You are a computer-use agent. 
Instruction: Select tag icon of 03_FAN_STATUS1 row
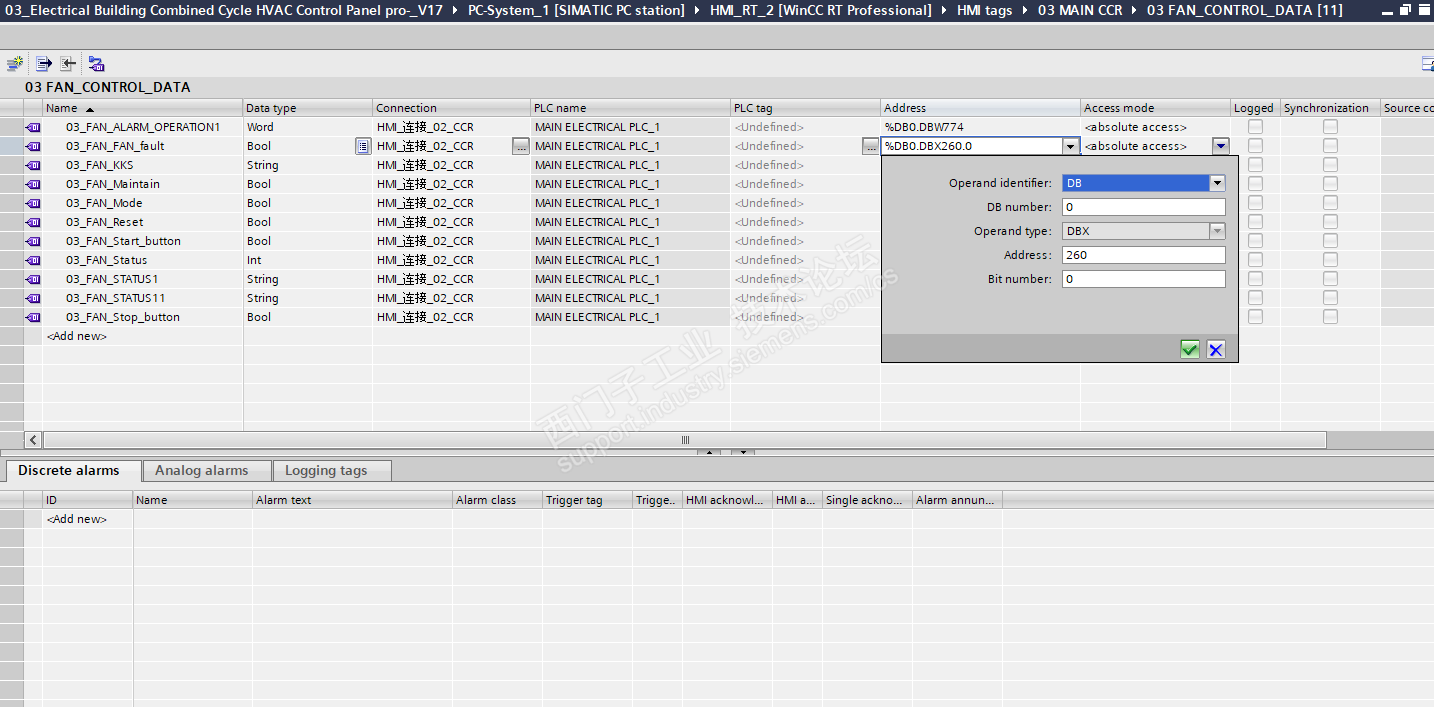(33, 279)
